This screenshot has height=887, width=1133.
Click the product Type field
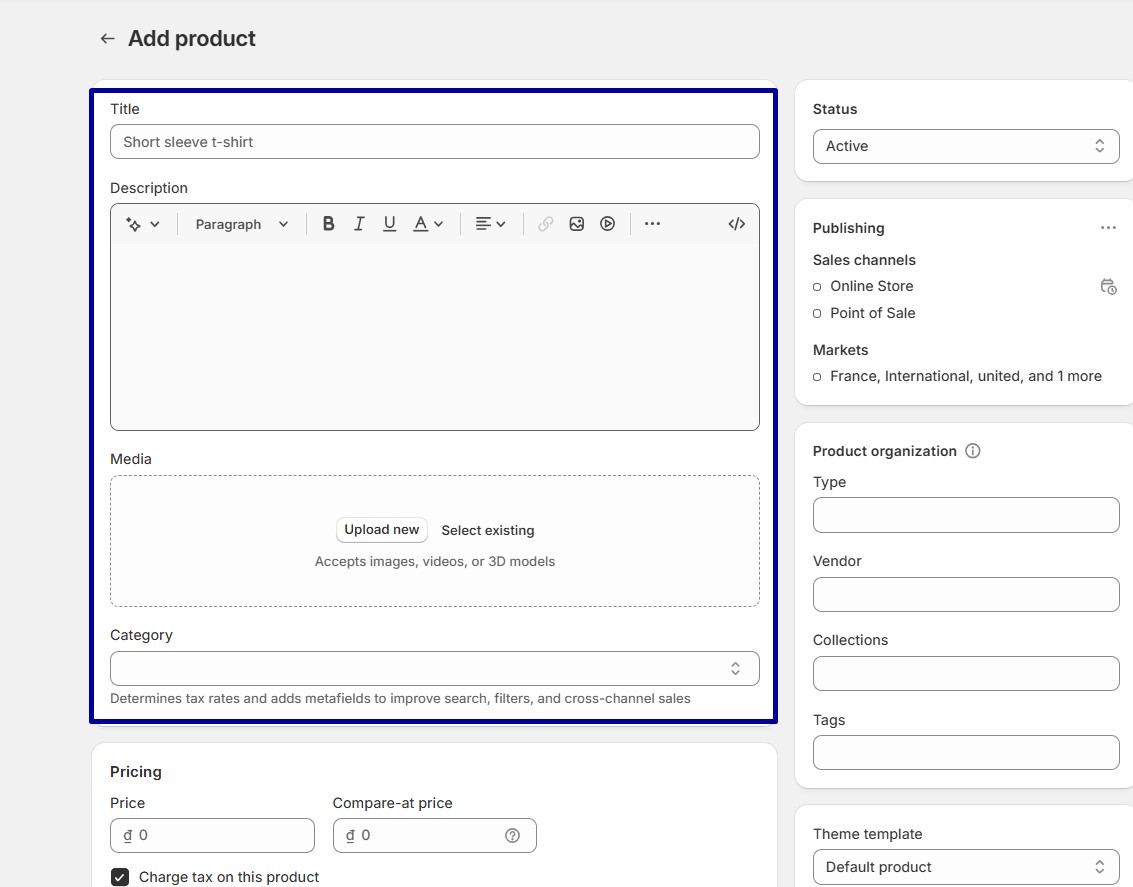[x=966, y=515]
